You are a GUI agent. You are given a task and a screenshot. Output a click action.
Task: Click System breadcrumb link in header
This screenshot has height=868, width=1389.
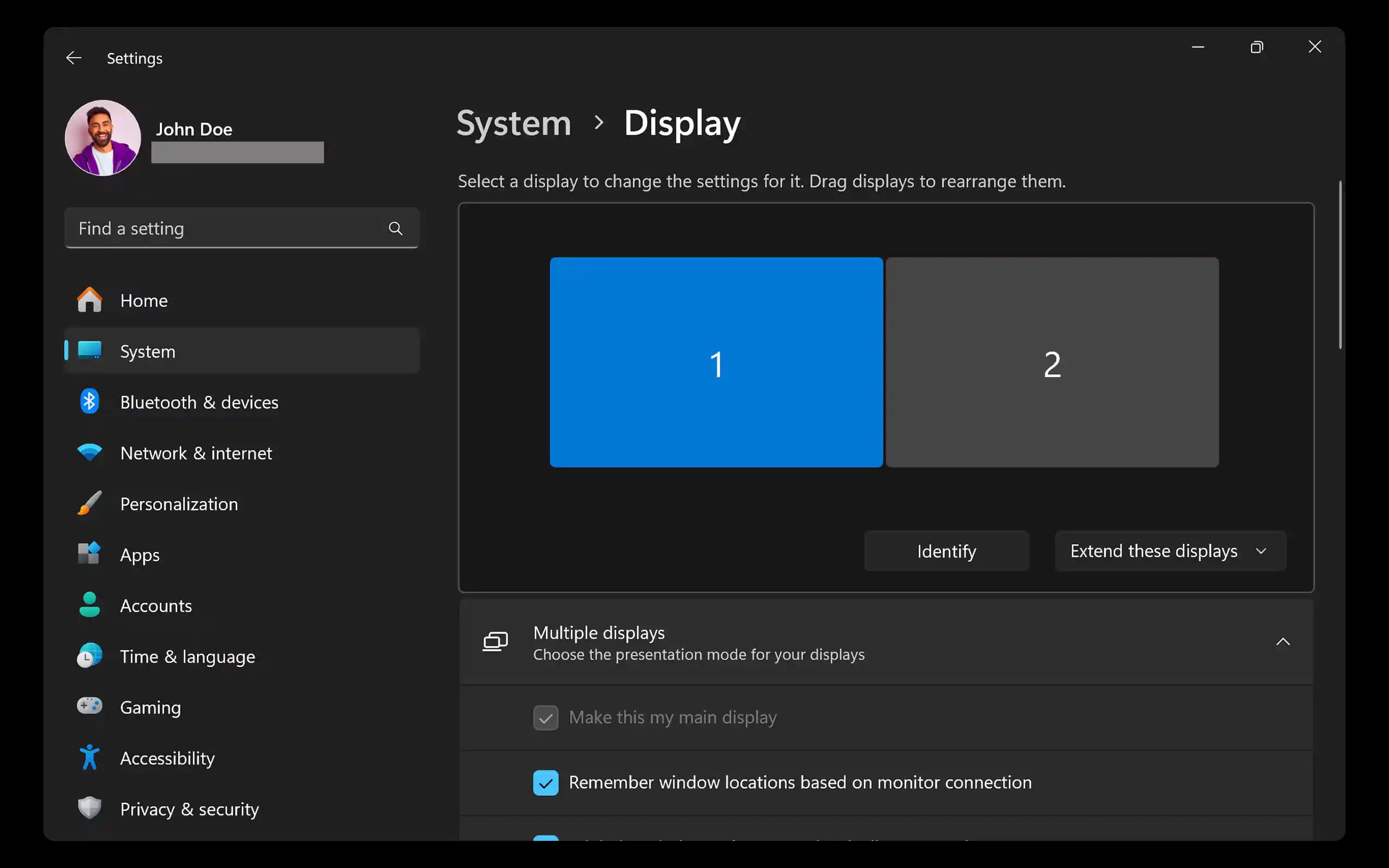tap(514, 123)
